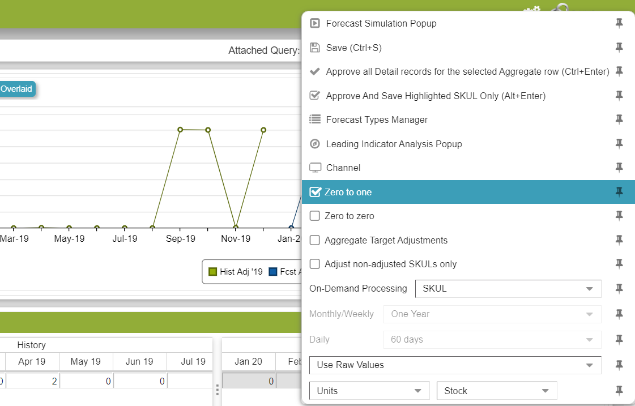
Task: Open the Units dropdown
Action: pyautogui.click(x=369, y=391)
